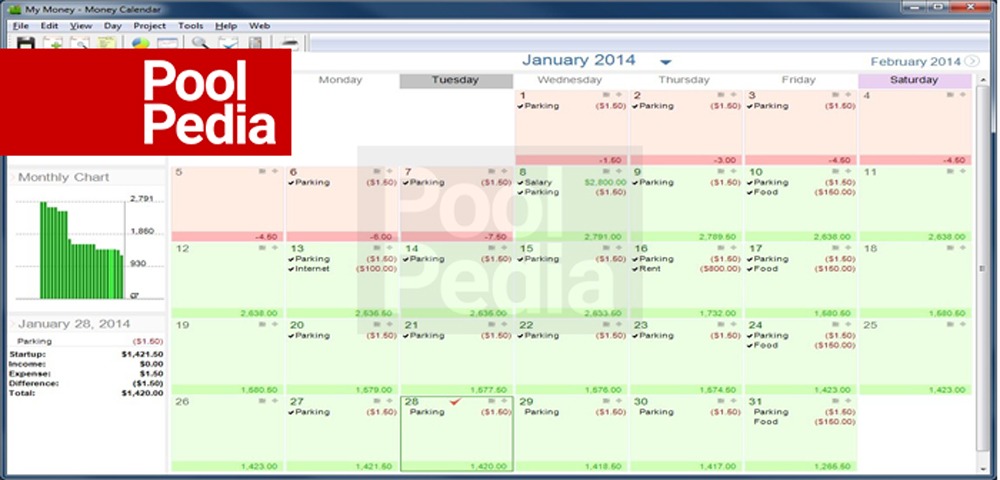Screen dimensions: 1000x480
Task: Click the magnifying glass search toolbar icon
Action: tap(200, 44)
